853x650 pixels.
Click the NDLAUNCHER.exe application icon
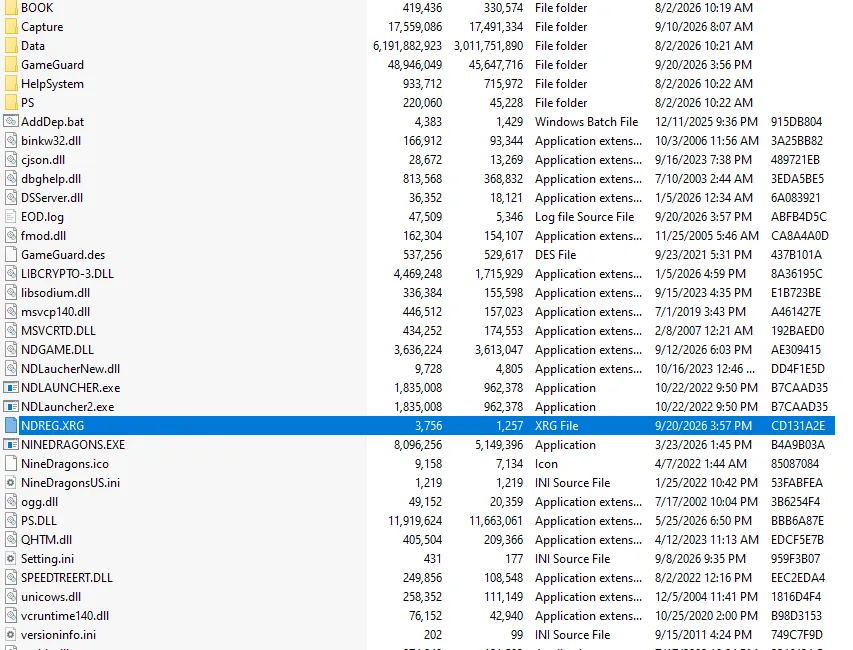tap(11, 388)
